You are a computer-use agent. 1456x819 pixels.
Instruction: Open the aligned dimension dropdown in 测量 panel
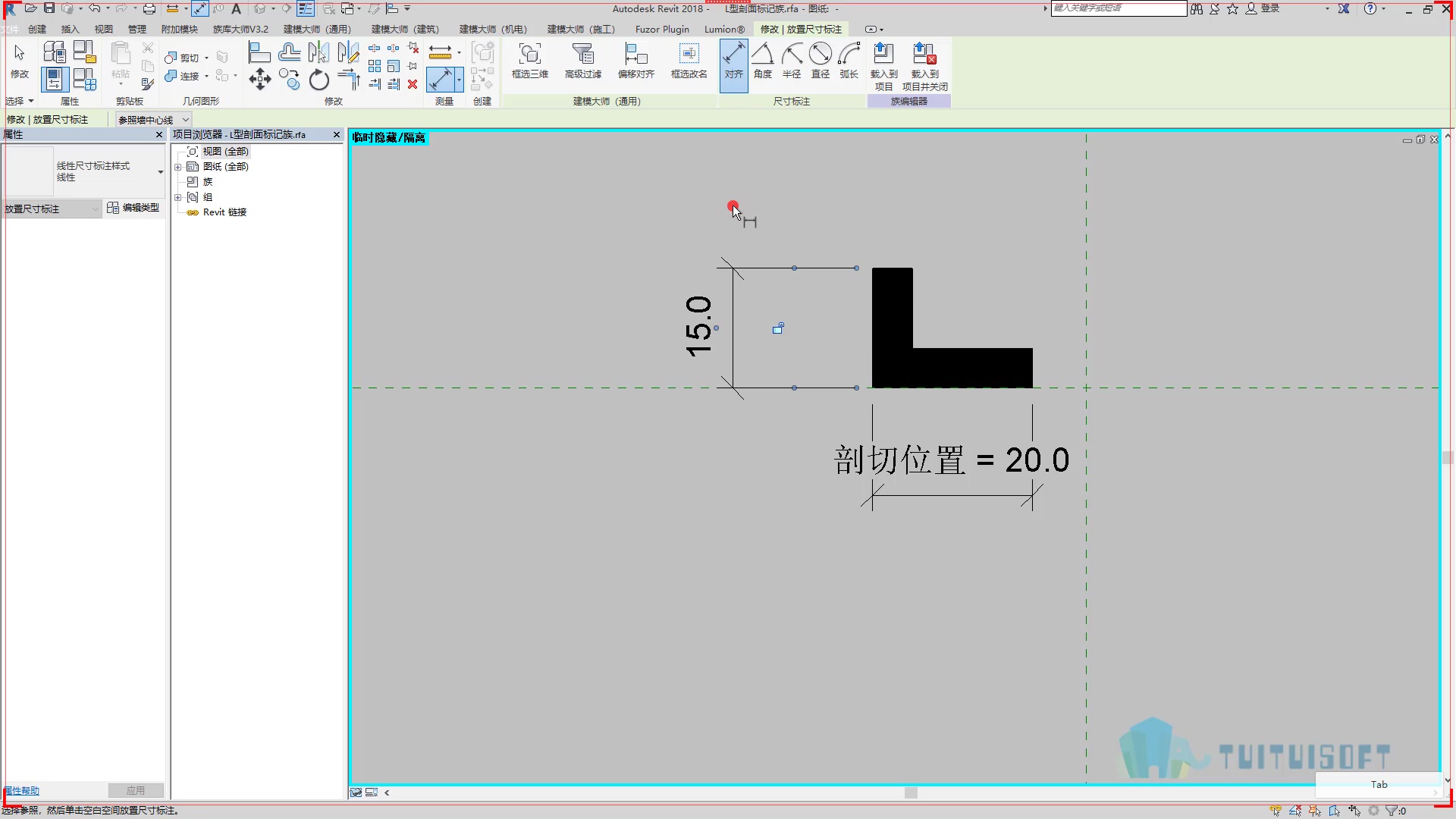tap(459, 79)
